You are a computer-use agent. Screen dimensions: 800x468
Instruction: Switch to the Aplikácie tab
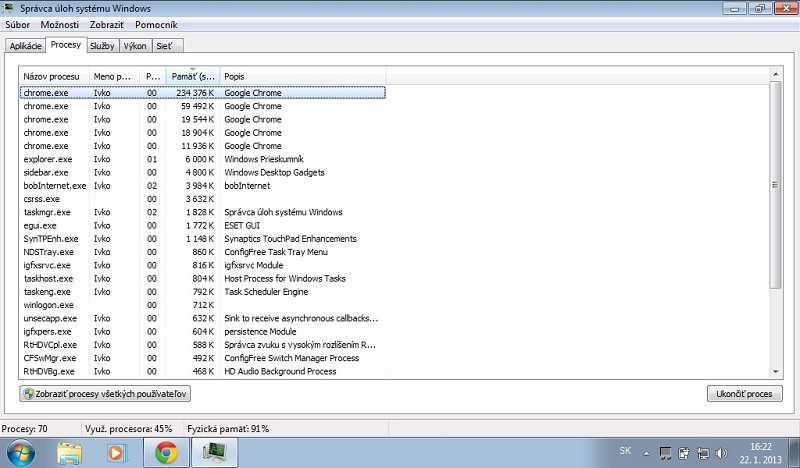(x=25, y=45)
